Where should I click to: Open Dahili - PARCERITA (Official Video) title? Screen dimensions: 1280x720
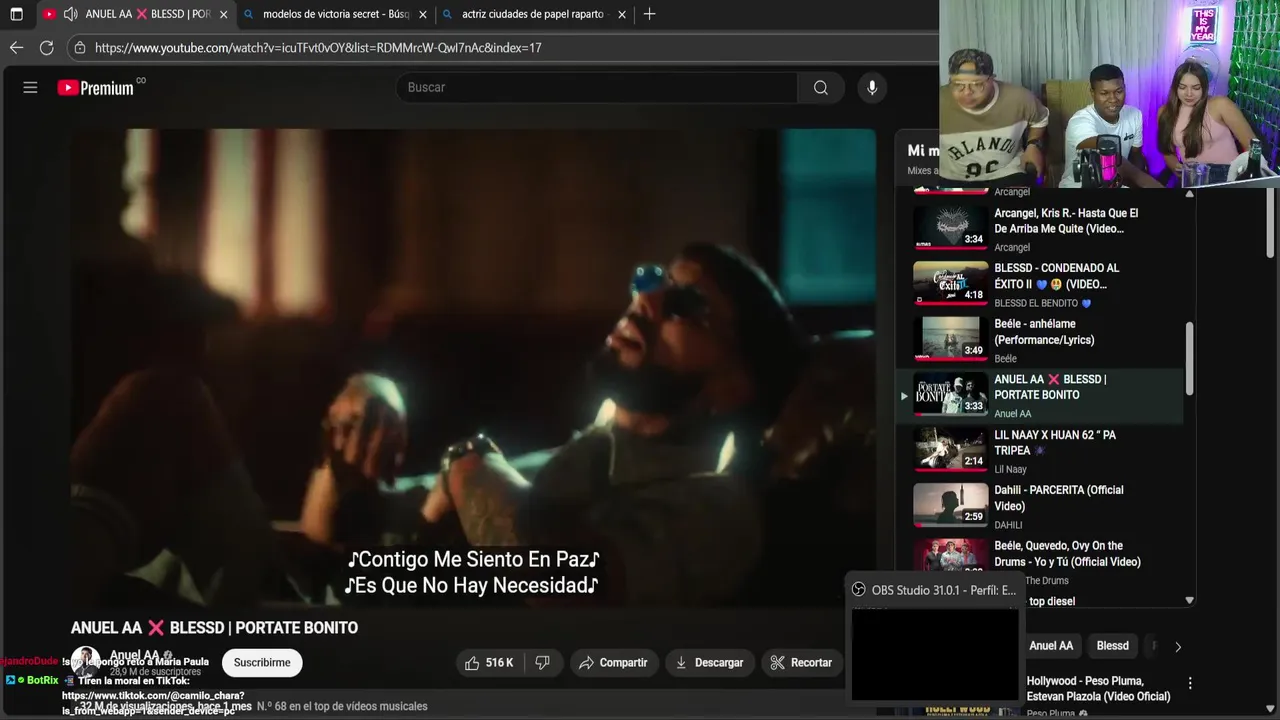1058,498
